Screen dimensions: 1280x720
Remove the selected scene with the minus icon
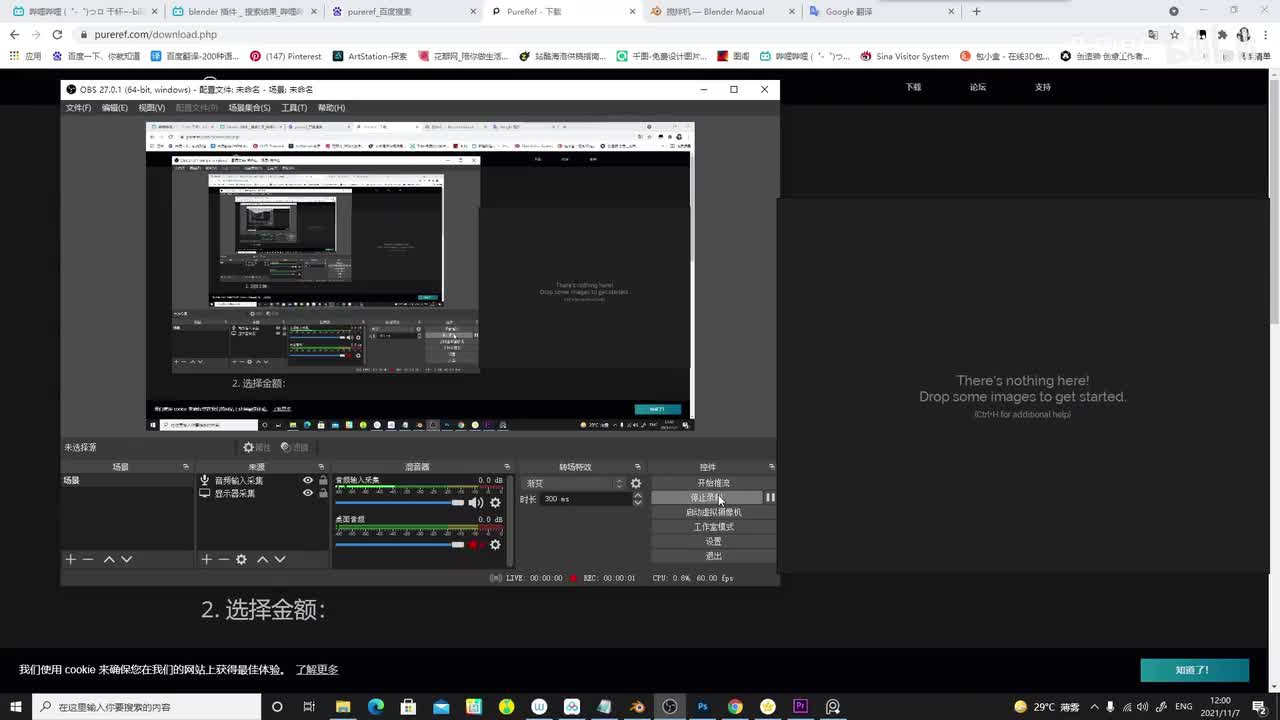coord(88,560)
